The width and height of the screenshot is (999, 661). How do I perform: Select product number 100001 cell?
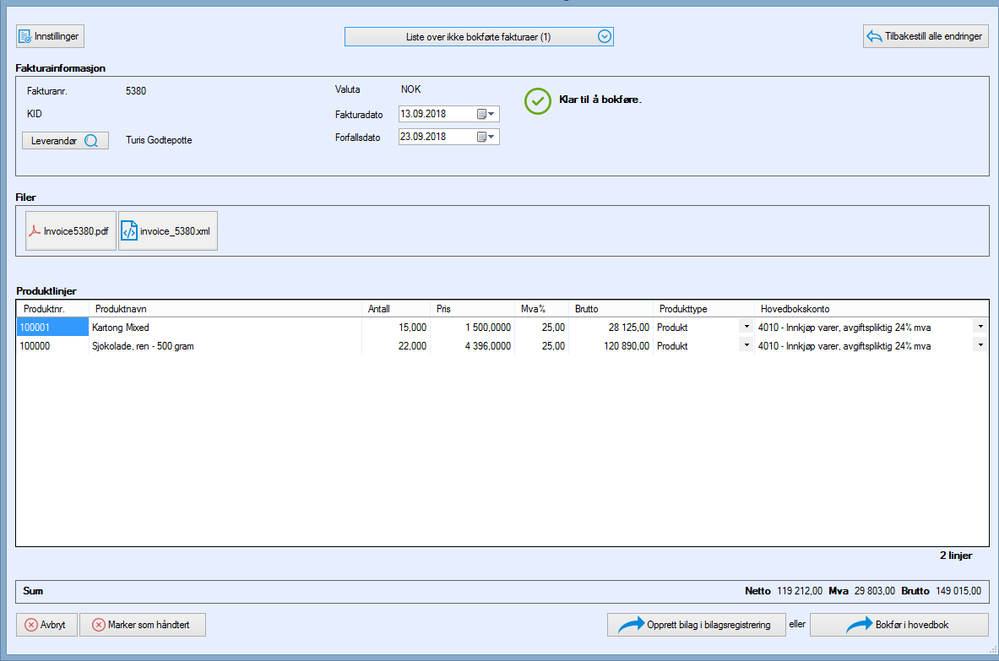tap(52, 327)
